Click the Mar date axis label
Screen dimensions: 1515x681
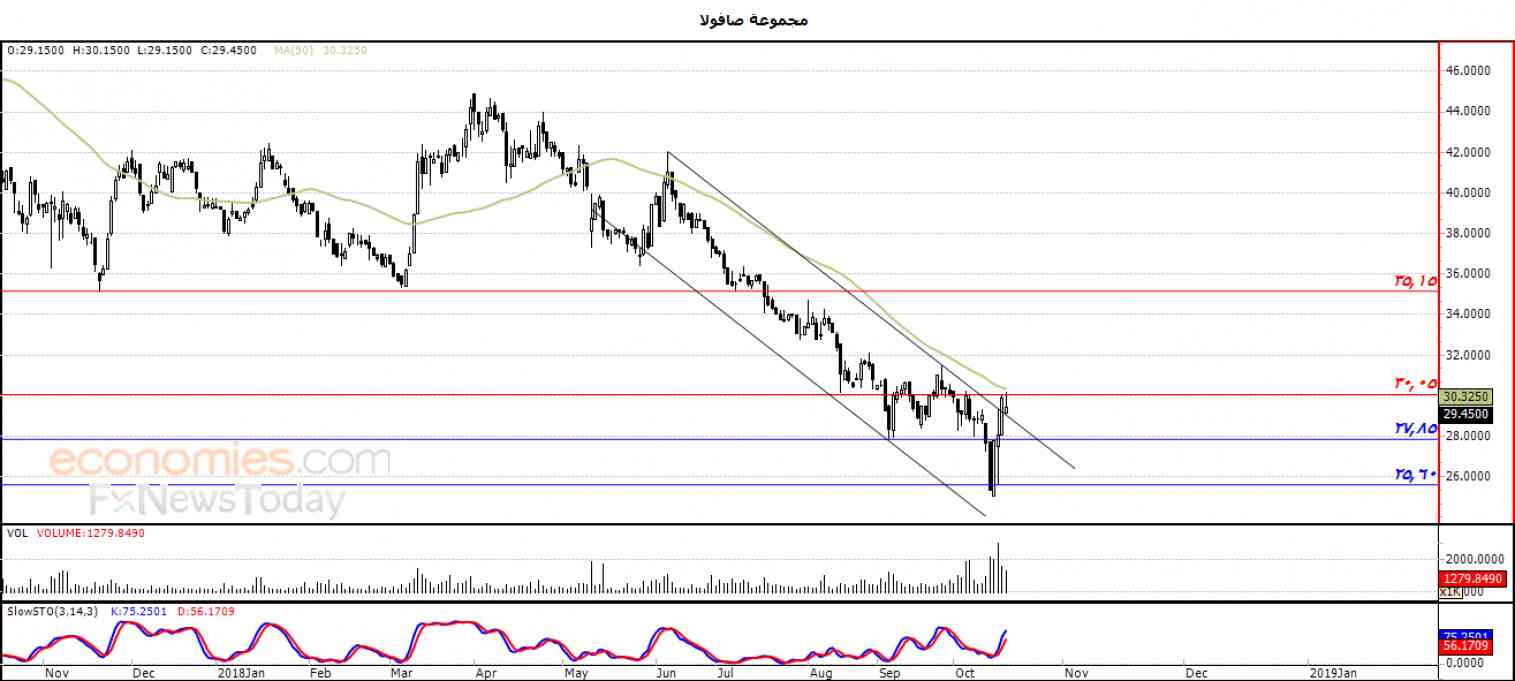[401, 673]
